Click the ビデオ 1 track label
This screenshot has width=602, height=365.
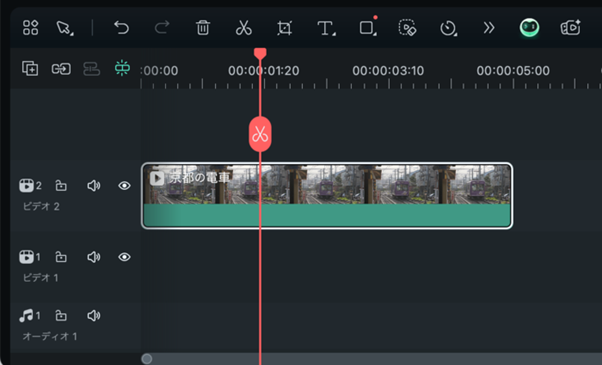40,277
